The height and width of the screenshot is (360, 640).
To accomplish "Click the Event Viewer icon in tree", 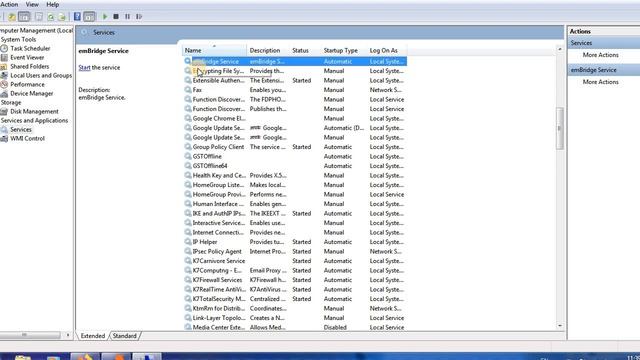I will tap(4, 58).
